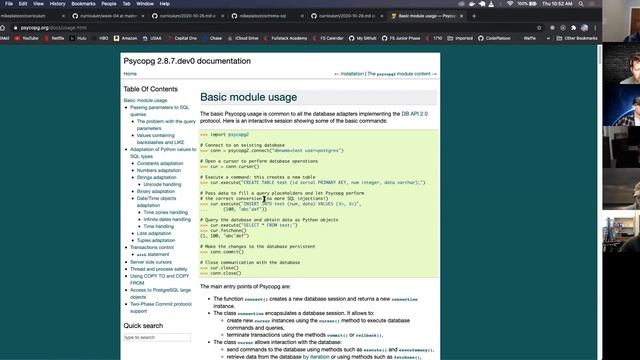
Task: Open the Fullstack Academy bookmark
Action: pos(286,38)
